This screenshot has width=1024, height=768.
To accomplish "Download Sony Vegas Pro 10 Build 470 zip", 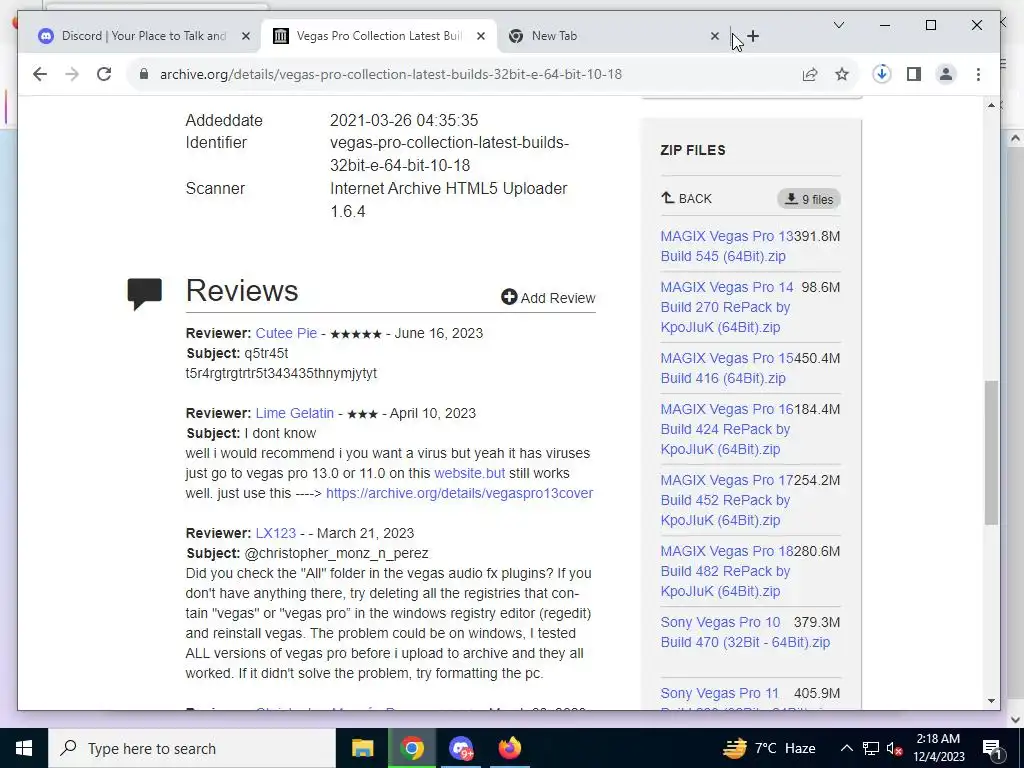I will [x=745, y=632].
